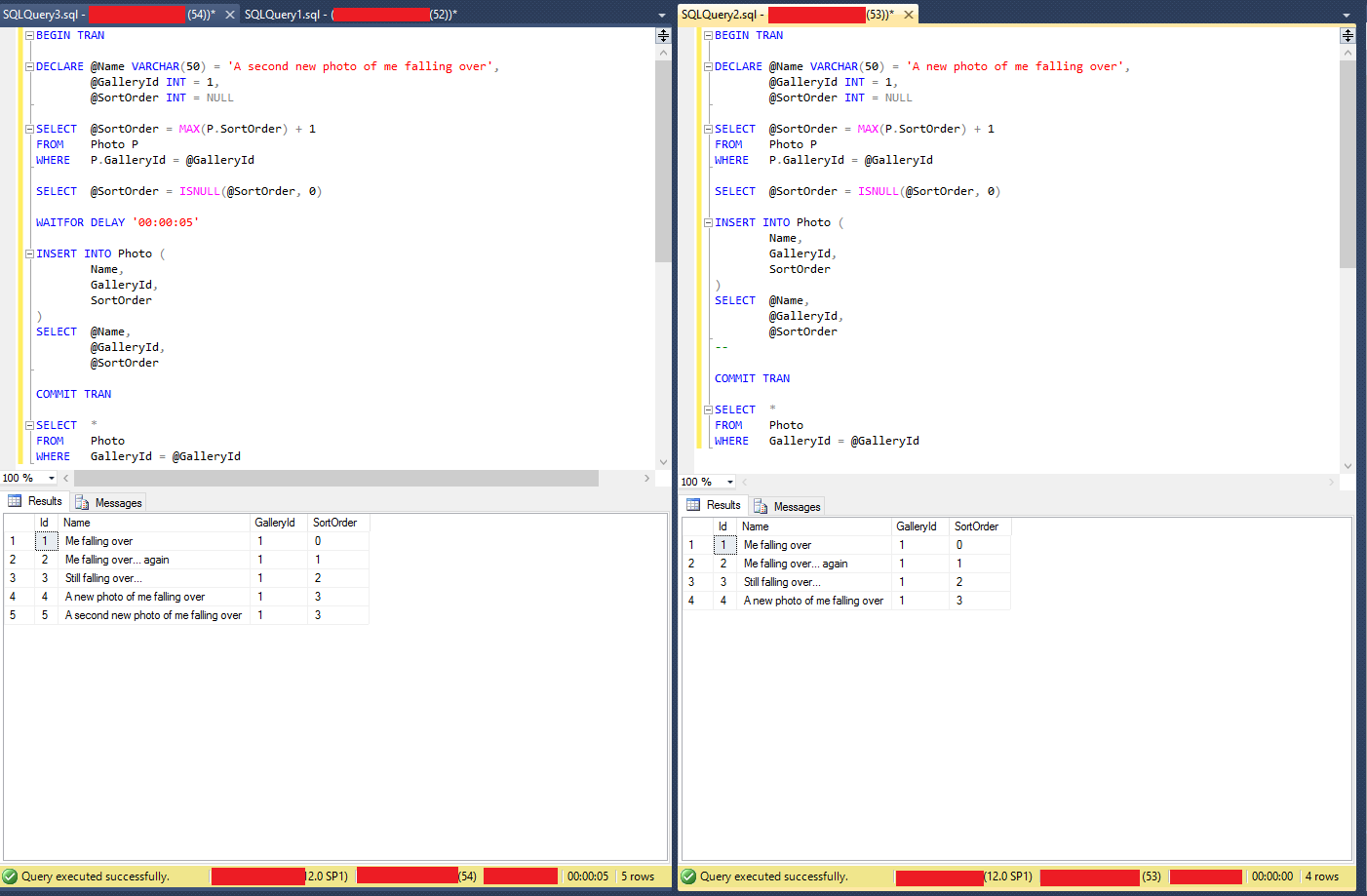Open the Results tab in right pane
1367x896 pixels.
click(715, 505)
